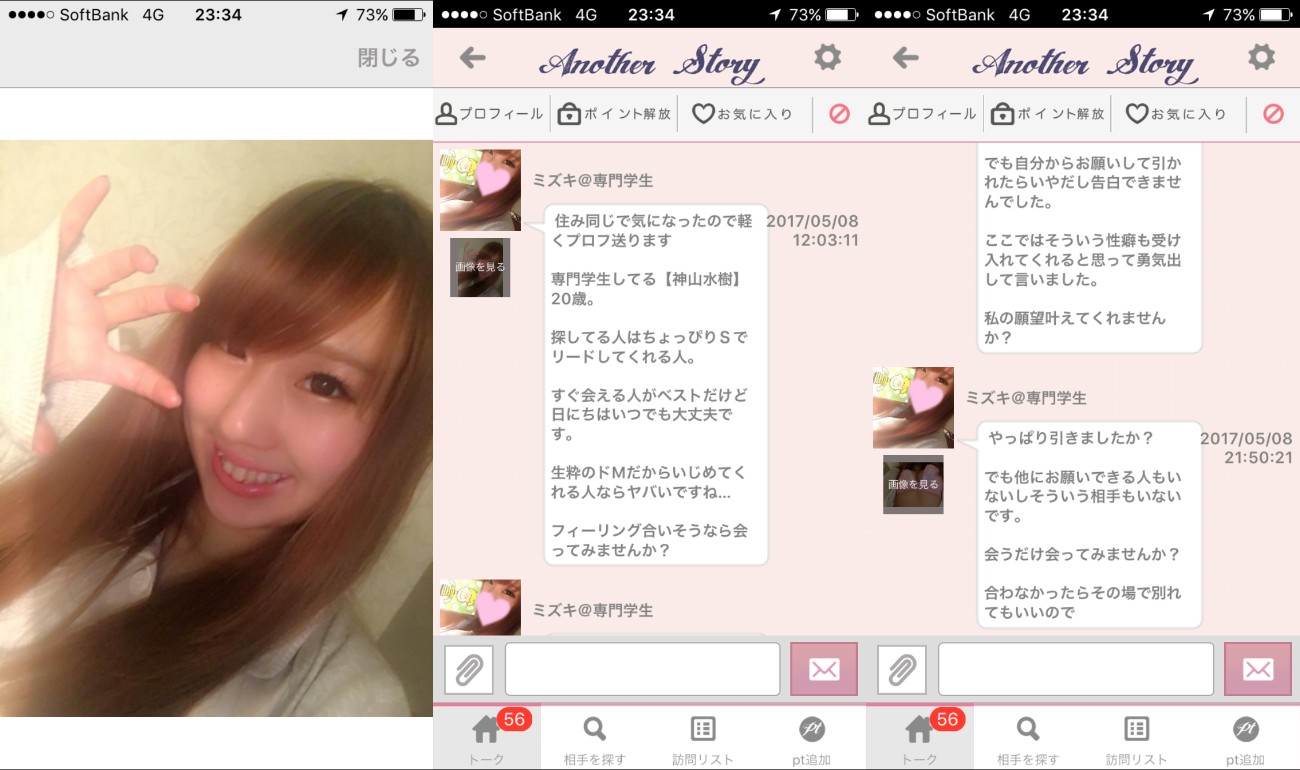This screenshot has width=1300, height=770.
Task: Click the red block icon in the rightmost screen
Action: (x=1273, y=114)
